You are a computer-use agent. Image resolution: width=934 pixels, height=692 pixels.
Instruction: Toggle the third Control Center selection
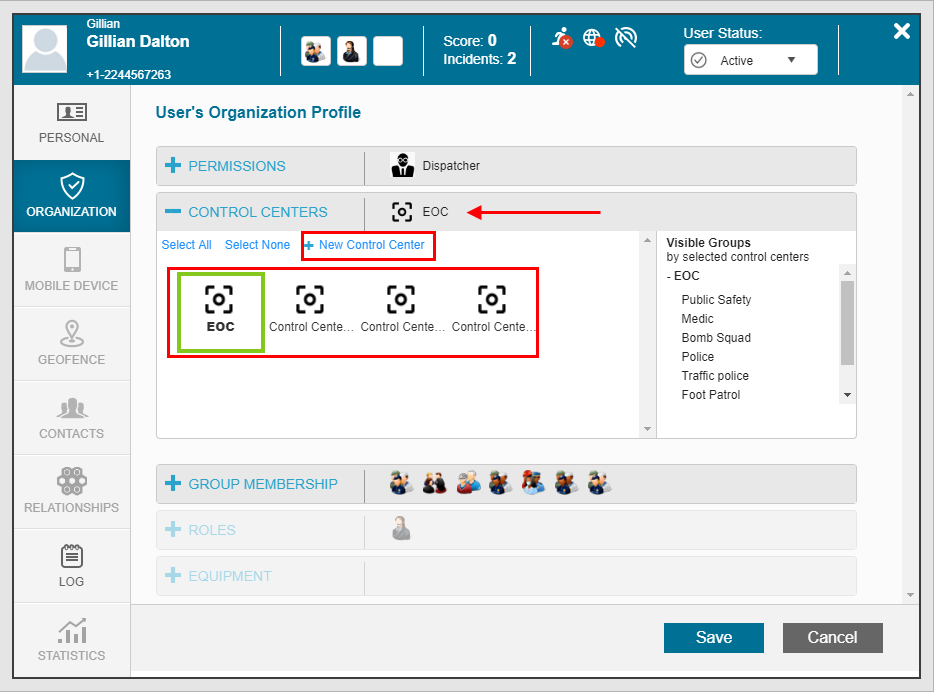pyautogui.click(x=402, y=311)
